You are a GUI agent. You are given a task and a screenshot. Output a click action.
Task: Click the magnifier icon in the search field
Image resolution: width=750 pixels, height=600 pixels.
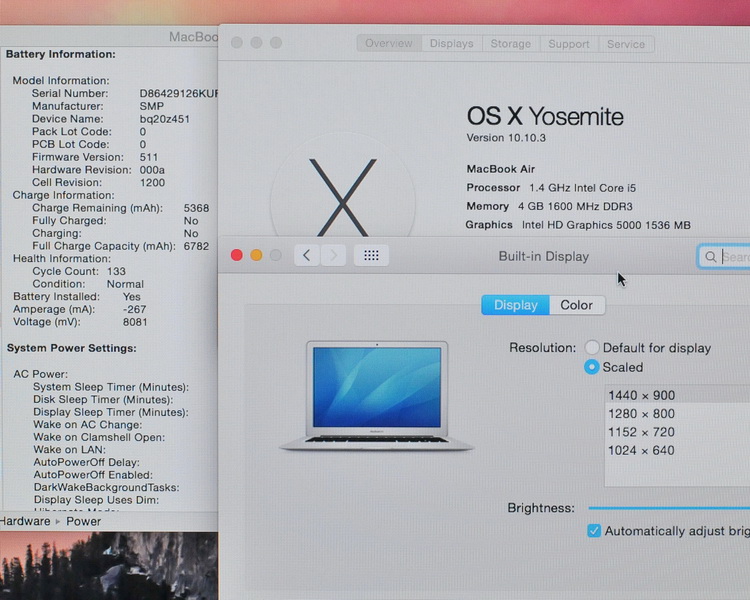(711, 257)
